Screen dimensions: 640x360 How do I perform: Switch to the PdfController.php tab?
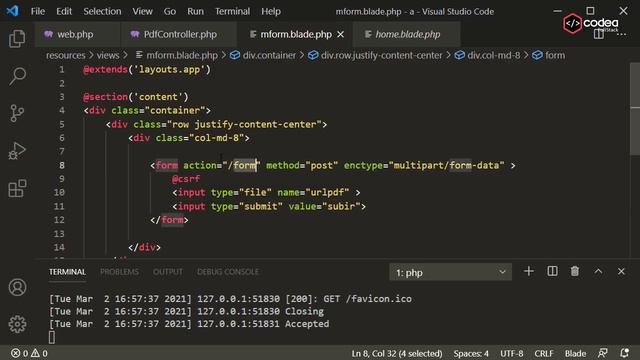pos(180,35)
